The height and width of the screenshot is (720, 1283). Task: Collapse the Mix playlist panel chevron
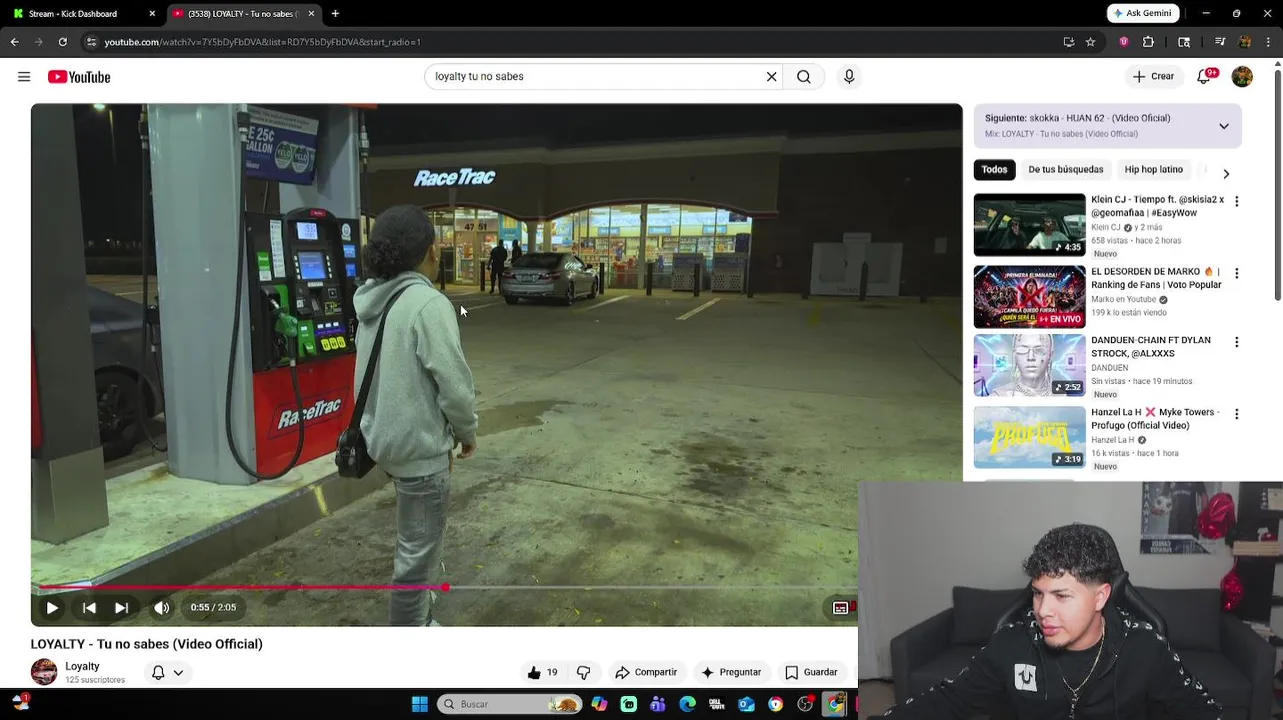point(1224,126)
